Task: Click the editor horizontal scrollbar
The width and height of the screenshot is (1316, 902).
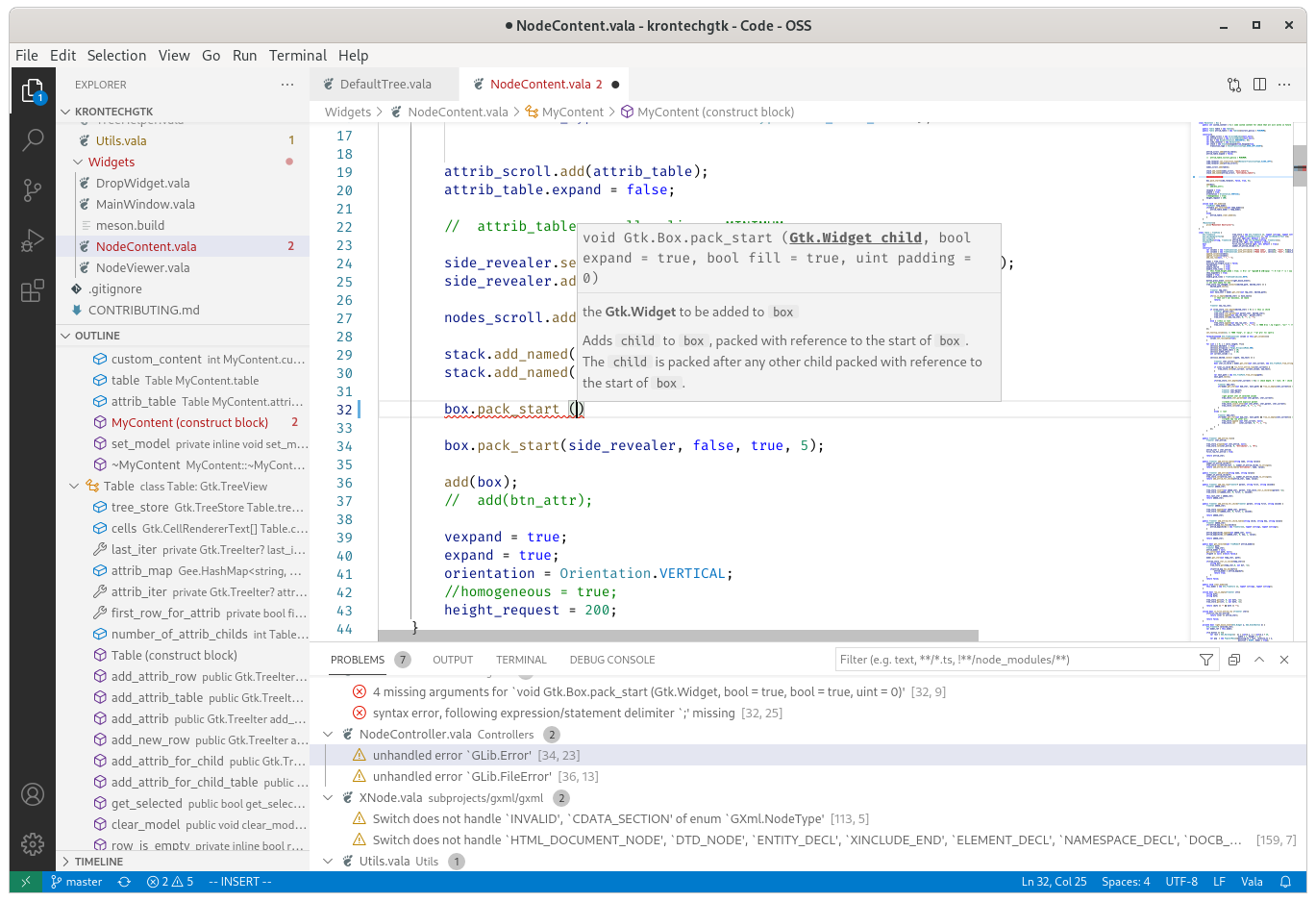Action: pyautogui.click(x=678, y=636)
